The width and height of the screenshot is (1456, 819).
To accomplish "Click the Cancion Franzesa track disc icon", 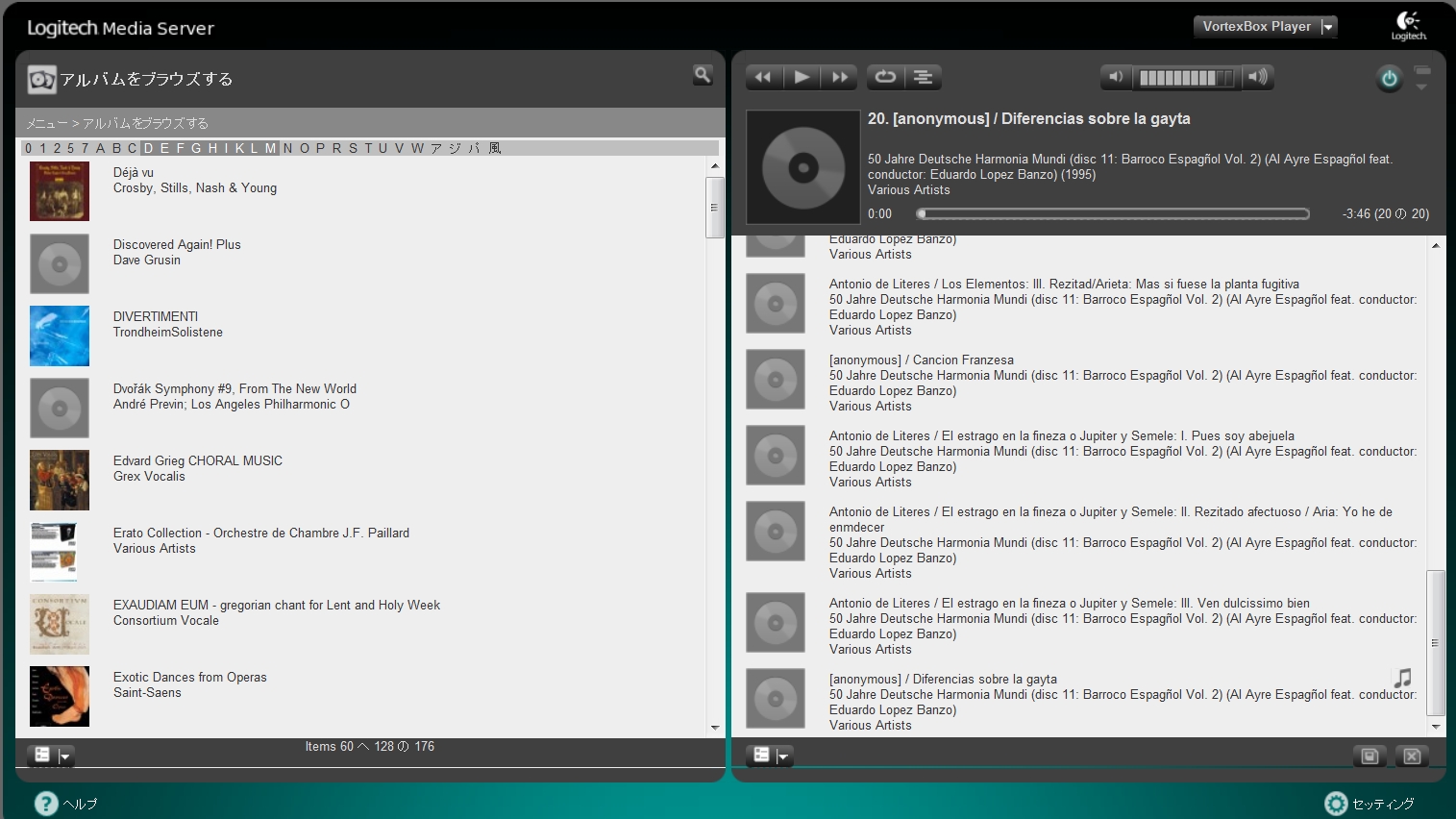I will pos(776,379).
